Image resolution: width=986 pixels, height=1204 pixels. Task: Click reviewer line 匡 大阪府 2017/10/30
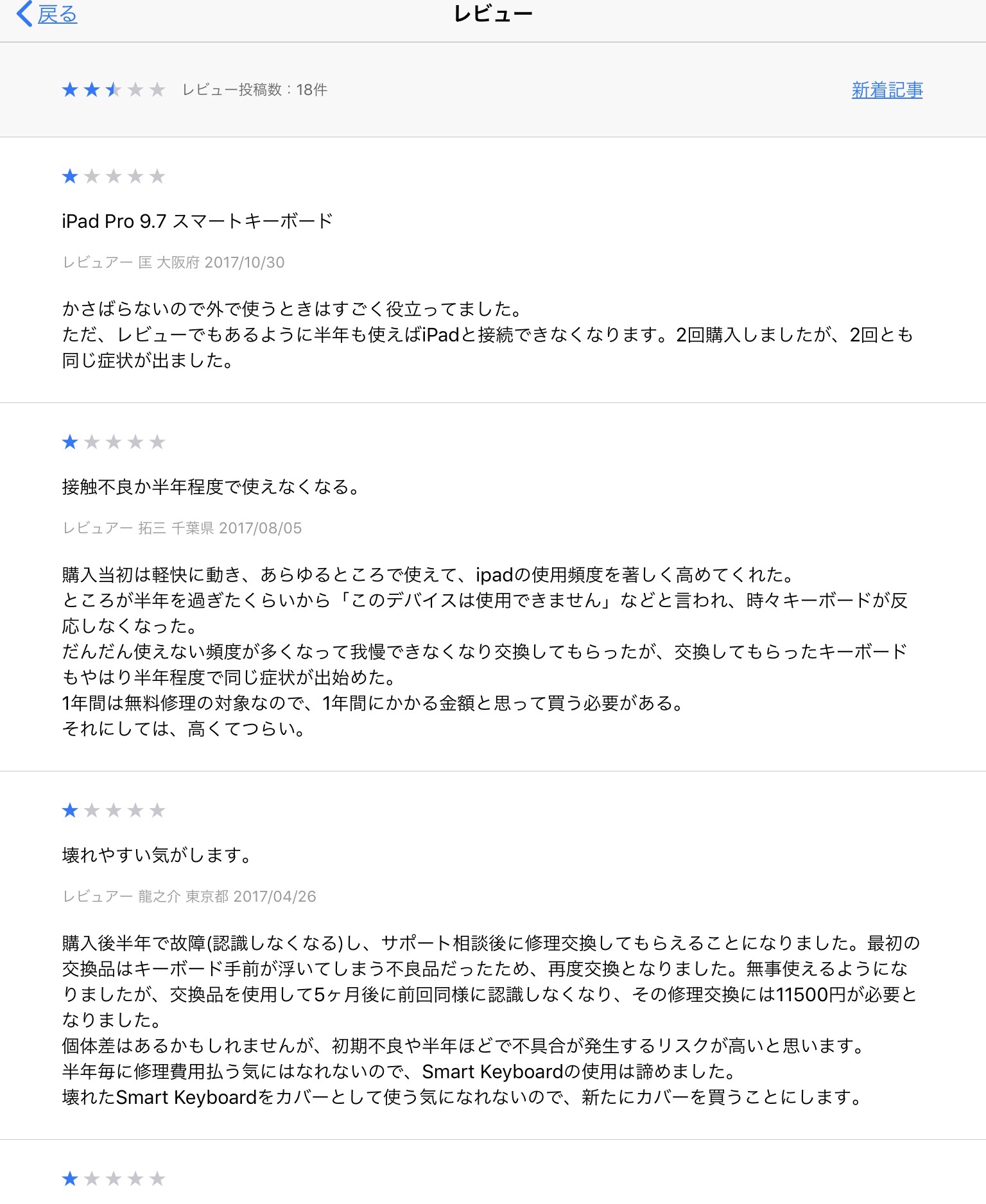pyautogui.click(x=173, y=262)
